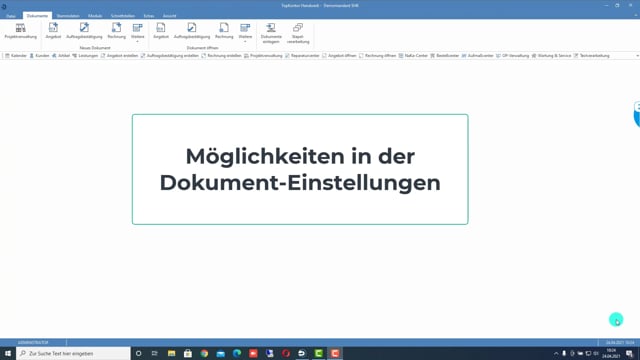Open notification center icon
Screen dimensions: 640x360
click(x=629, y=353)
